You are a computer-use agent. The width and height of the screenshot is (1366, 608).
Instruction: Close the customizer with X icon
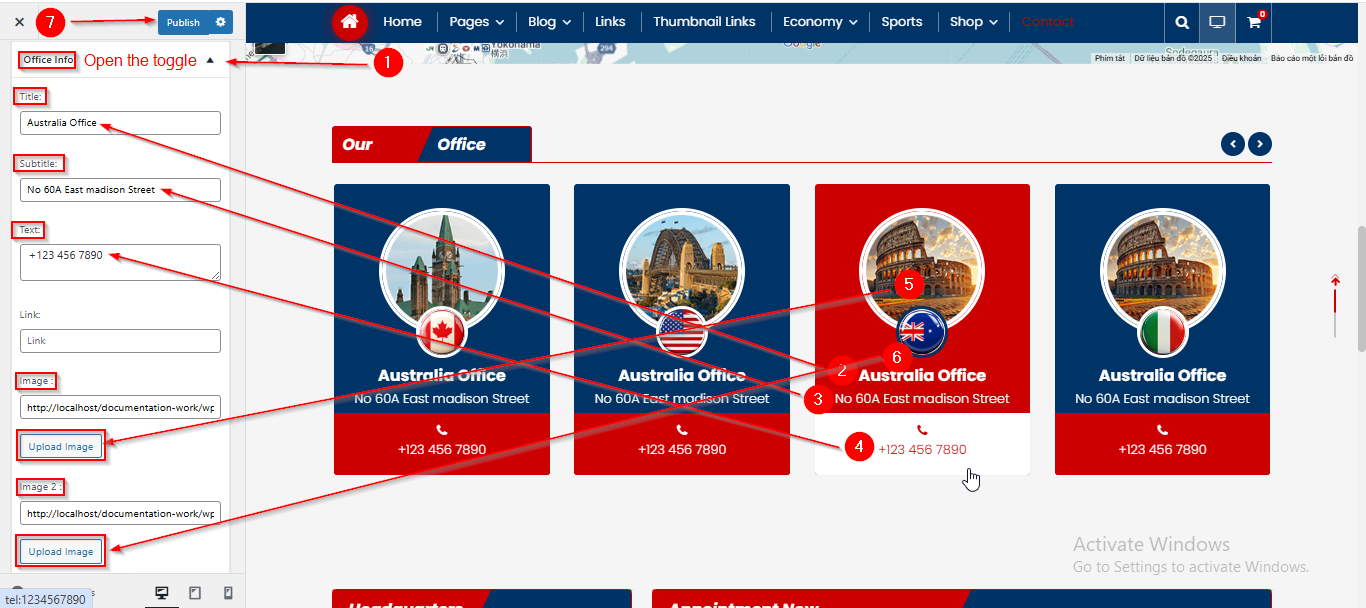click(x=19, y=22)
